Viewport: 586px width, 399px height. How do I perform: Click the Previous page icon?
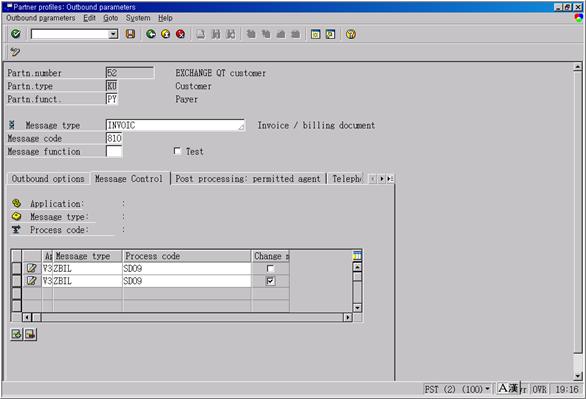pyautogui.click(x=266, y=34)
